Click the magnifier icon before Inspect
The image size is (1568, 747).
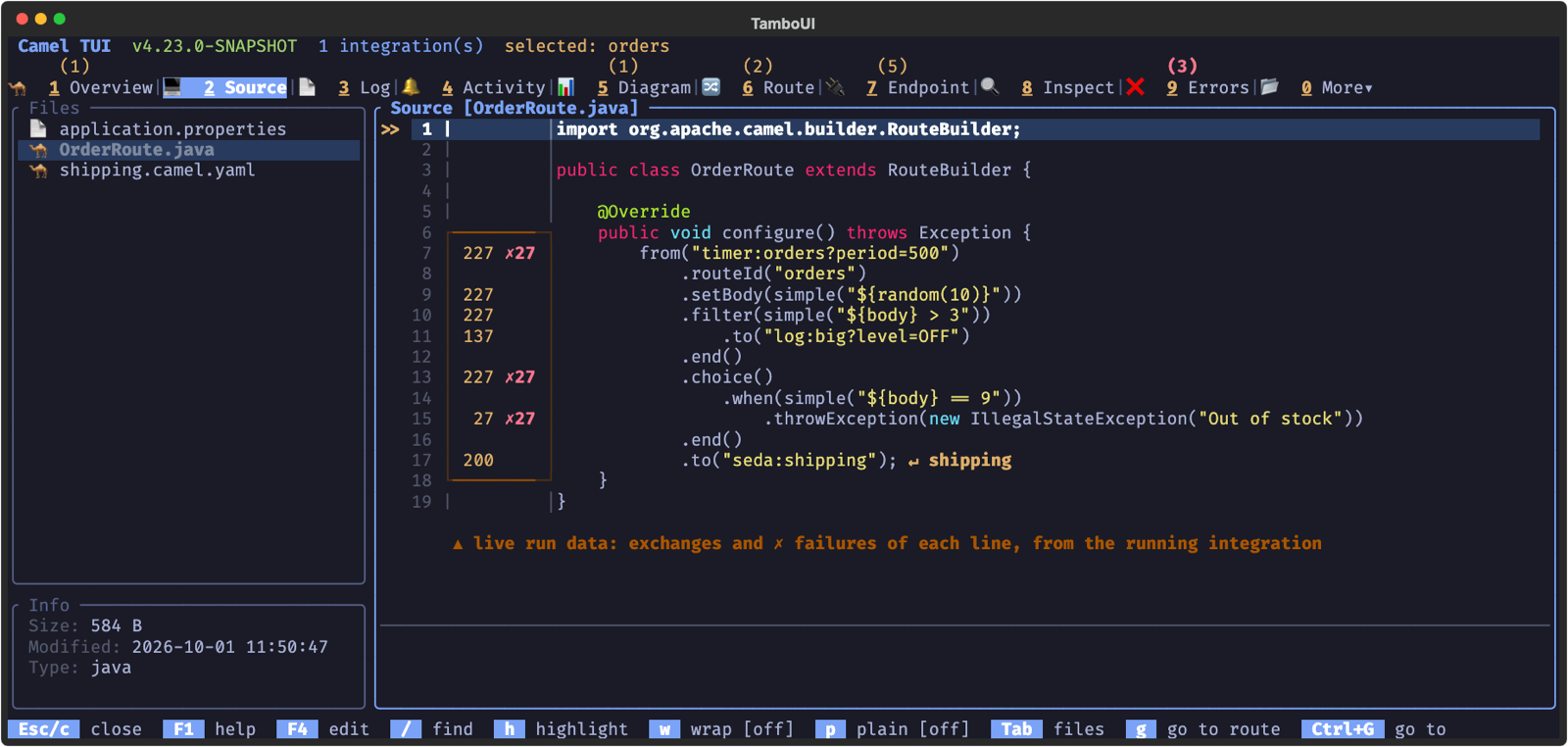990,87
